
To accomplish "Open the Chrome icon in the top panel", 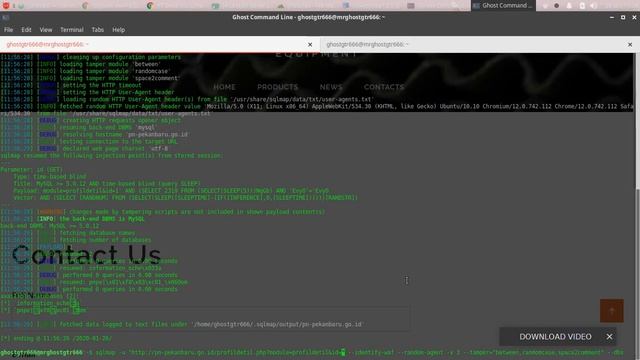I will [150, 6].
